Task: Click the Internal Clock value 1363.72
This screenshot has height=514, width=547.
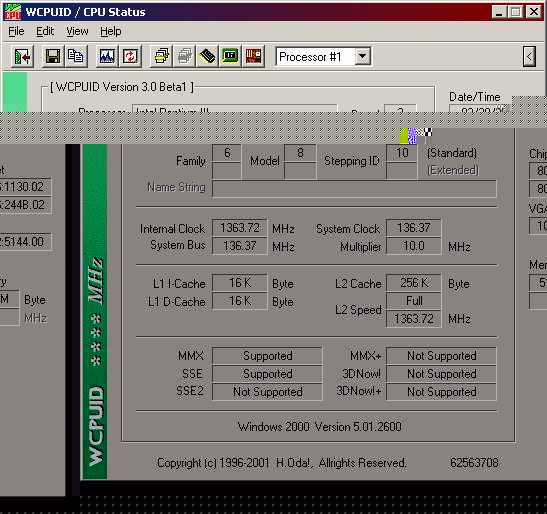Action: [x=240, y=228]
